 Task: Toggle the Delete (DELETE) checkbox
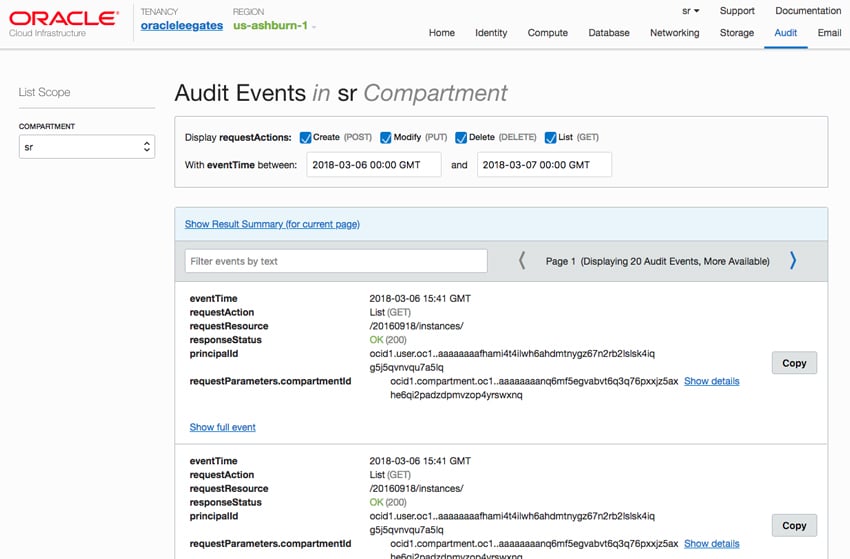(461, 138)
